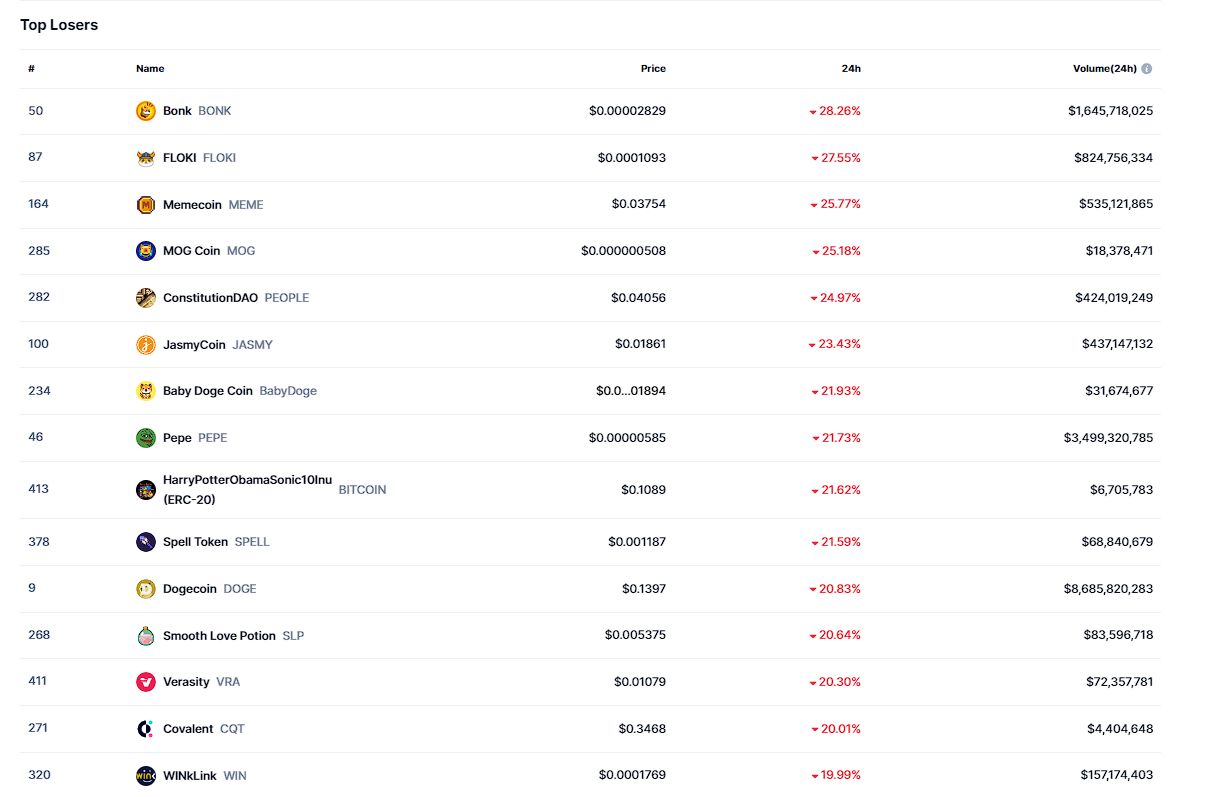The height and width of the screenshot is (797, 1220).
Task: Click the Memecoin logo icon
Action: point(146,205)
